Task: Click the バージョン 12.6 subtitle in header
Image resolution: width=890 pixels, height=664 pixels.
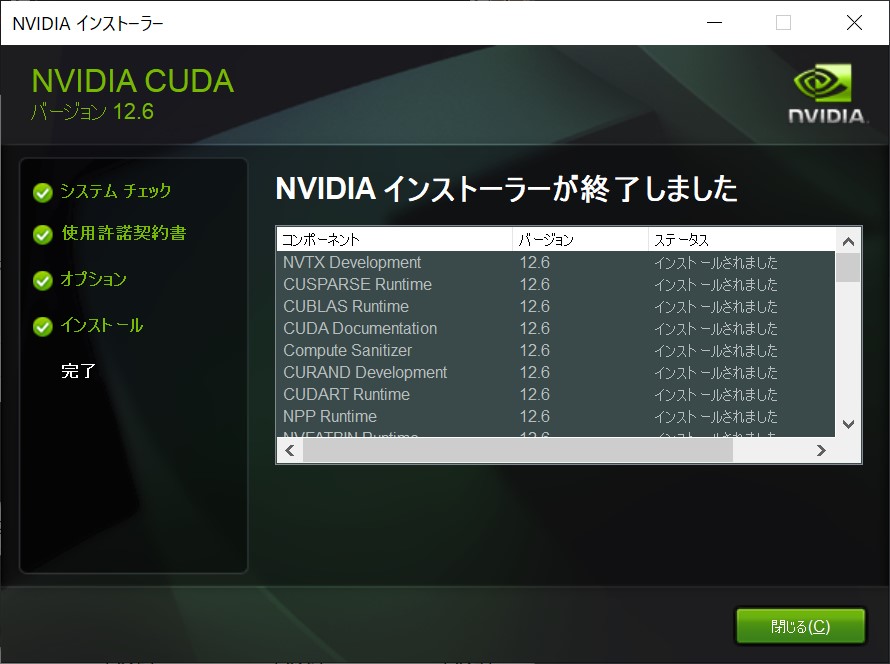Action: (x=92, y=112)
